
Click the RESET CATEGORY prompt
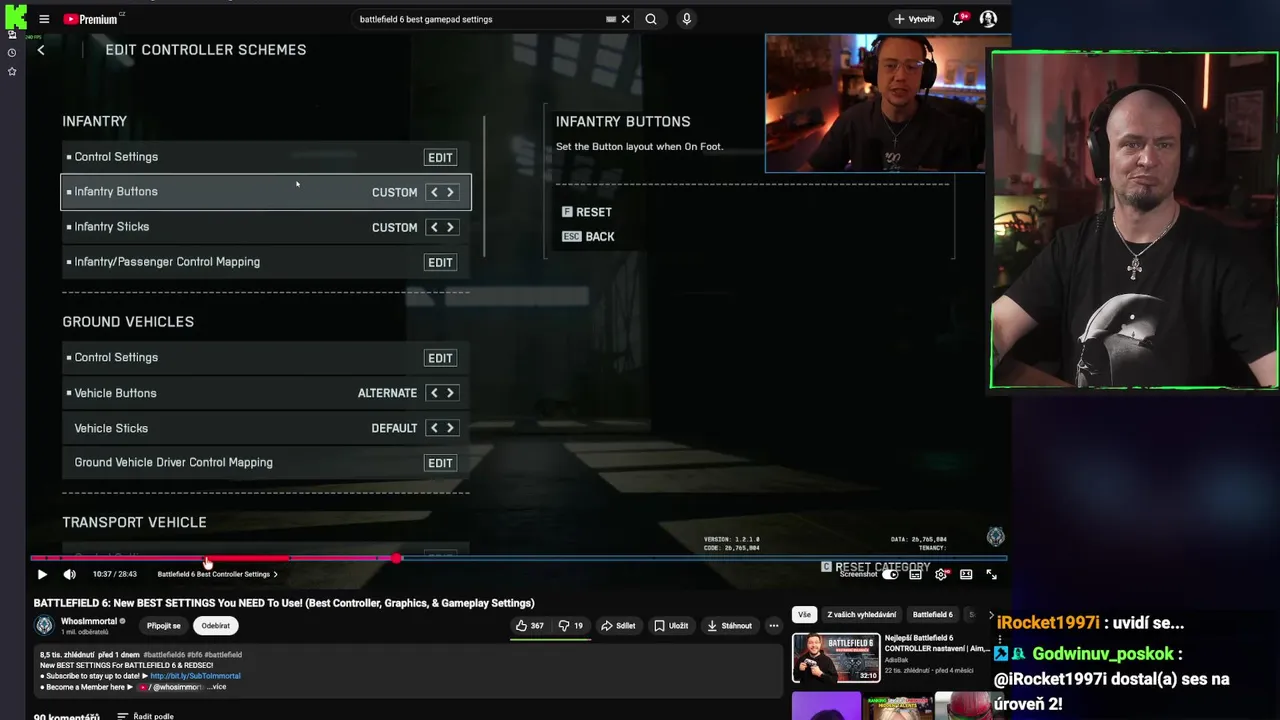(x=876, y=566)
